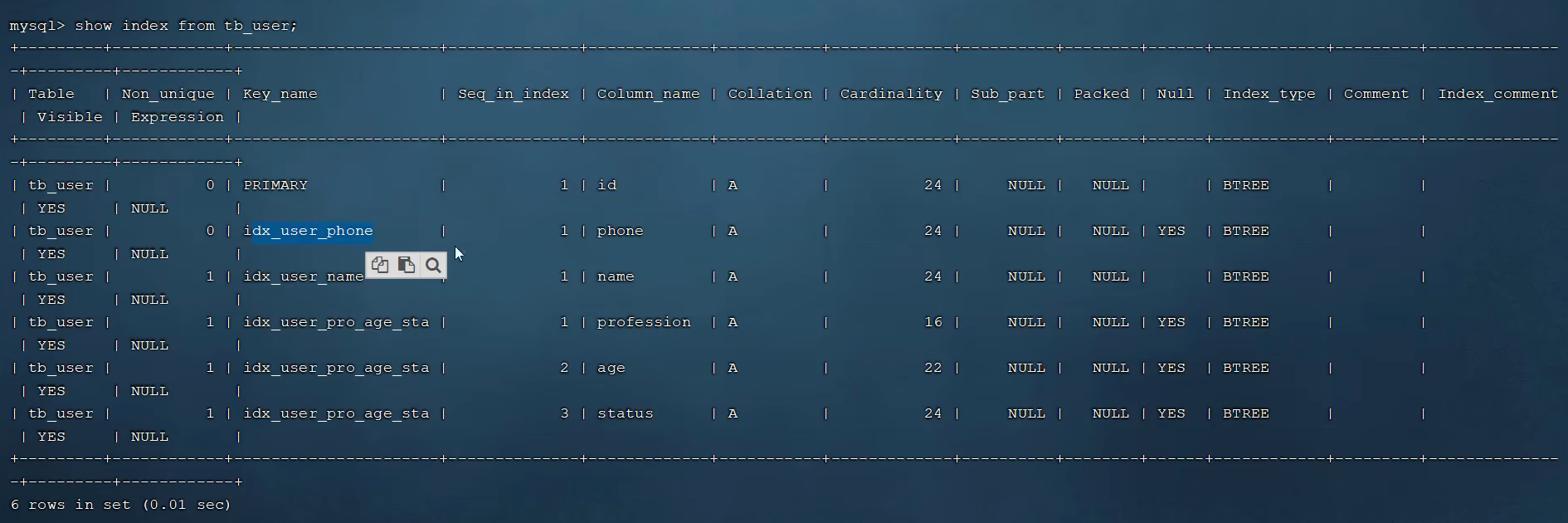1568x523 pixels.
Task: Click the Index_comment header text
Action: coord(1497,94)
